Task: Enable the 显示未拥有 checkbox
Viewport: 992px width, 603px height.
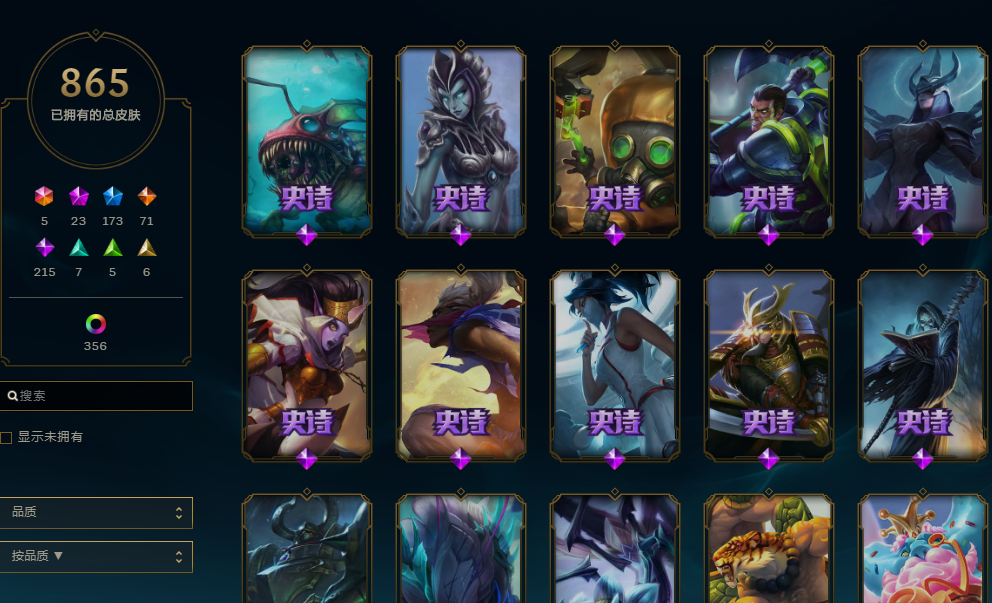Action: click(x=6, y=438)
